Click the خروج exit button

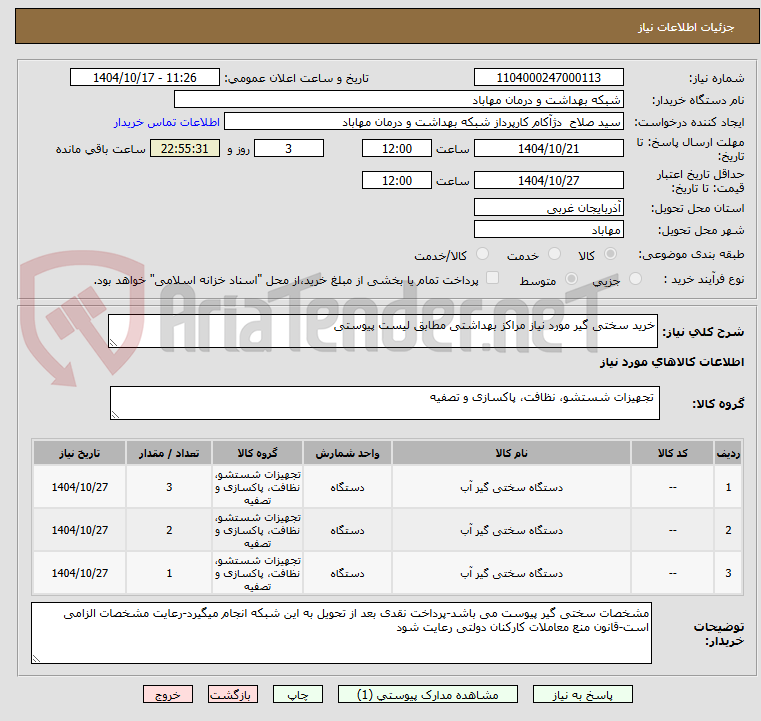click(x=168, y=694)
